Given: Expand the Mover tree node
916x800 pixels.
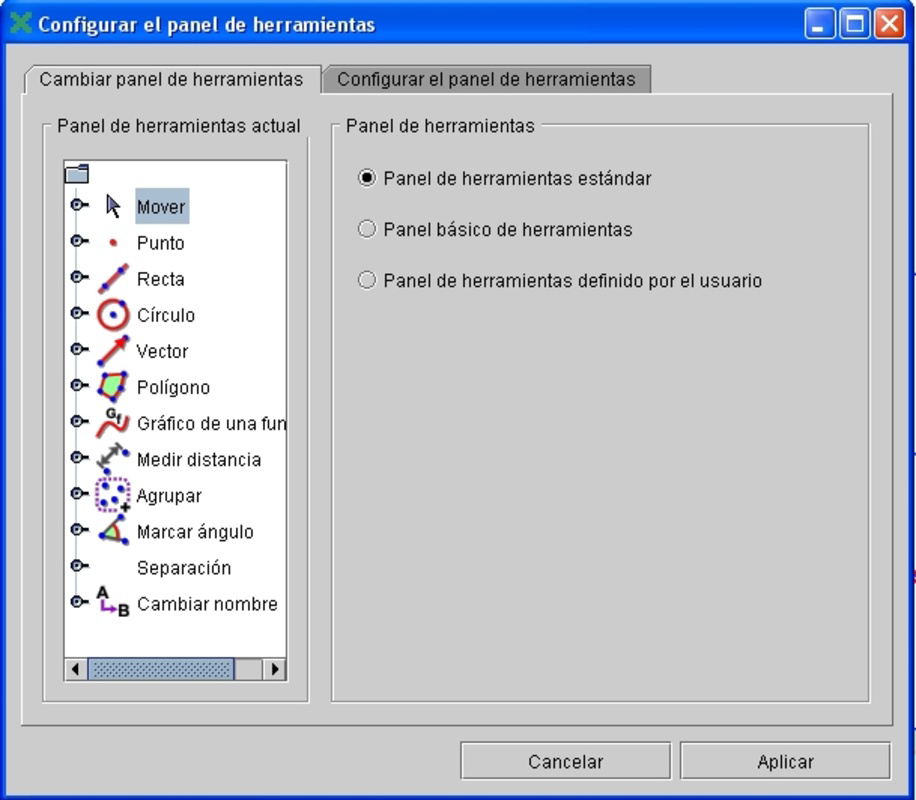Looking at the screenshot, I should (79, 205).
